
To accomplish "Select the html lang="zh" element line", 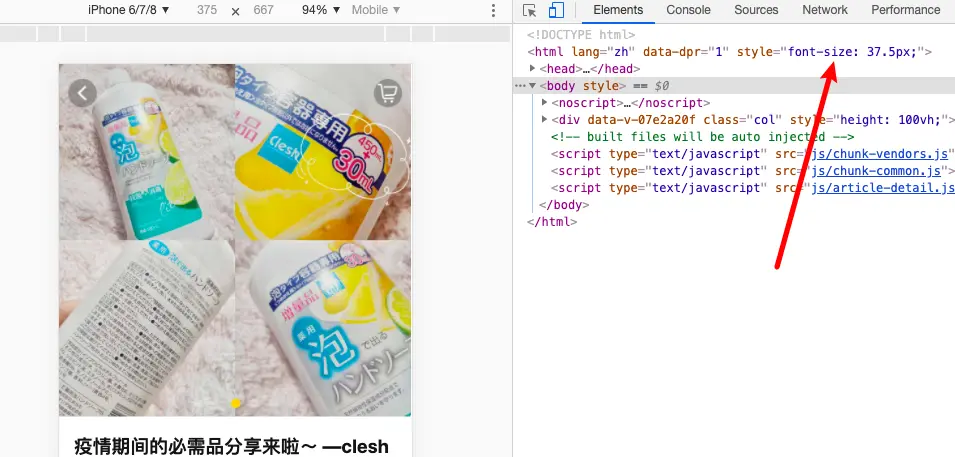I will pyautogui.click(x=730, y=52).
